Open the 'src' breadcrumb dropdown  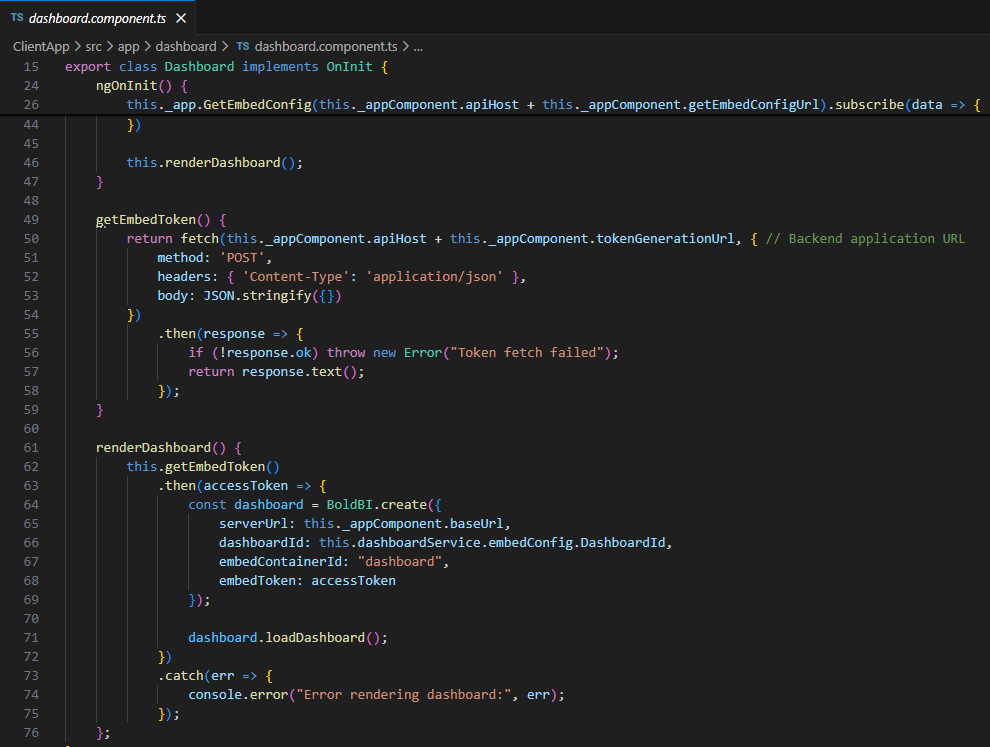92,46
